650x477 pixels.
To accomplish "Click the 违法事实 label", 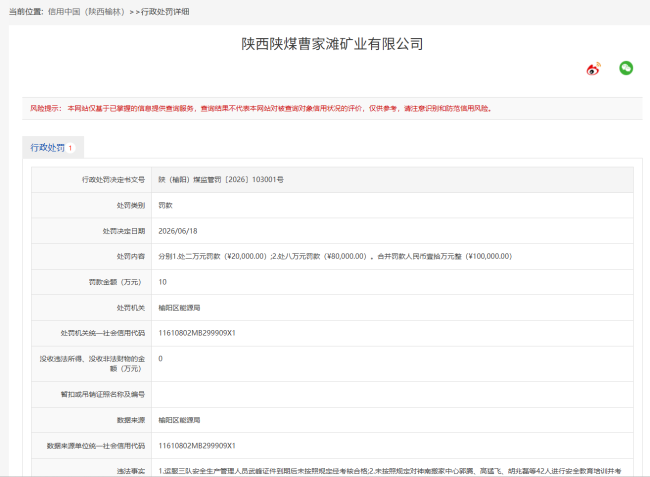I will pos(131,471).
